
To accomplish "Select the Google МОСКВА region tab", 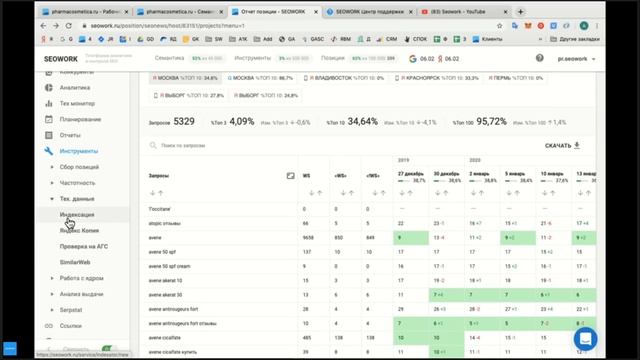I will 260,78.
